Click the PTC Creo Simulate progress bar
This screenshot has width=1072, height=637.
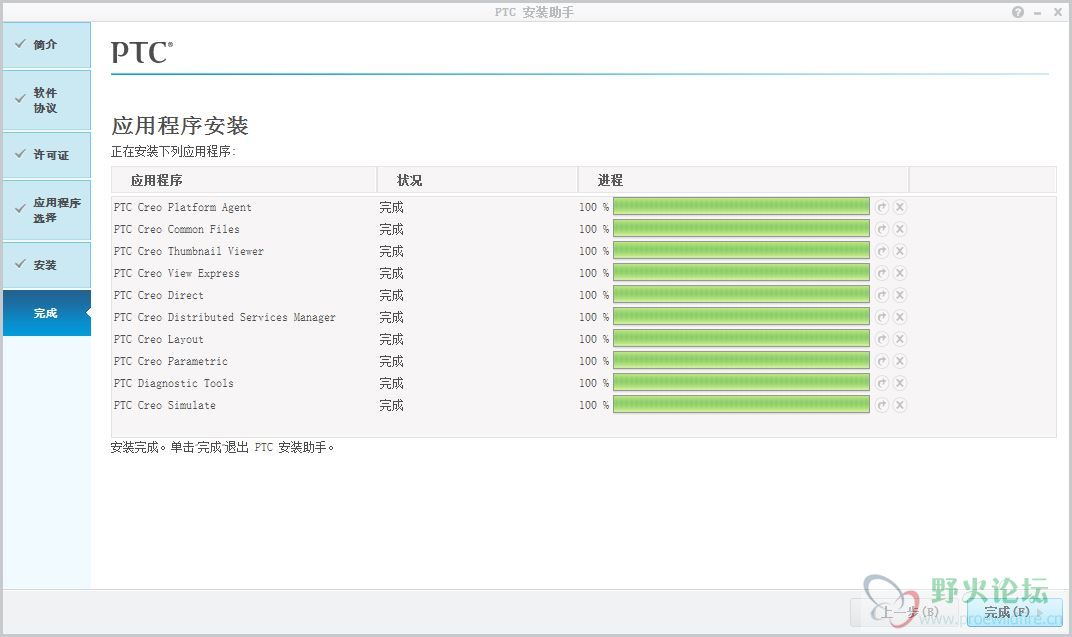[x=741, y=405]
